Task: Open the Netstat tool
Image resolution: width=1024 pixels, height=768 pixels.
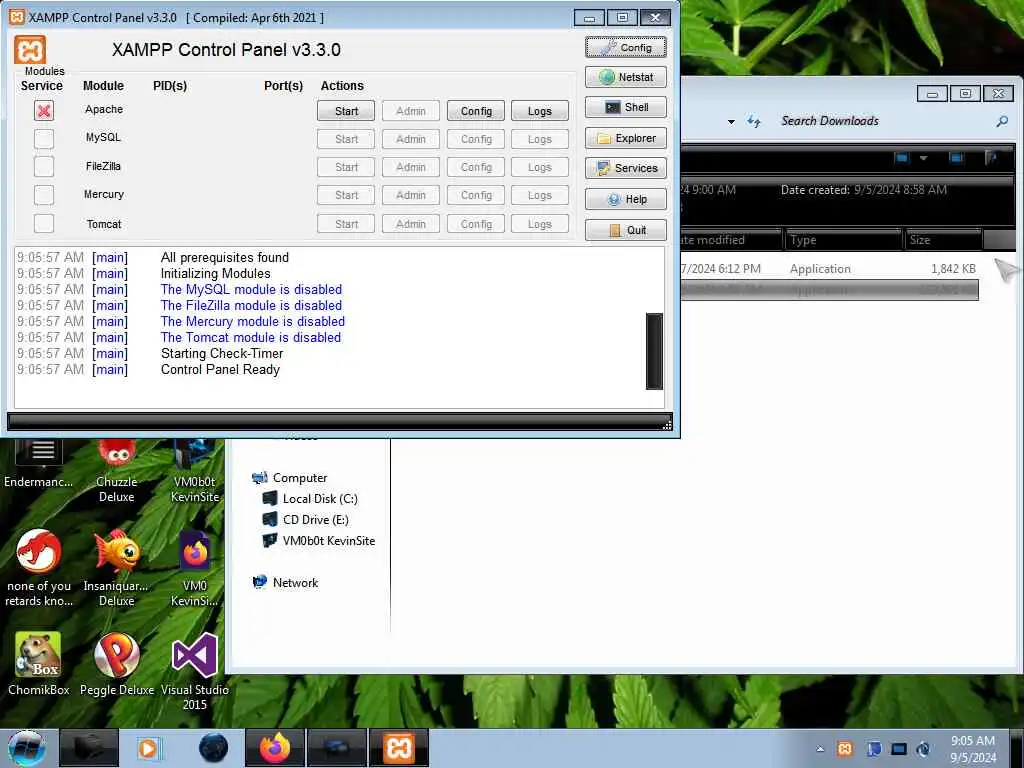Action: pyautogui.click(x=626, y=77)
